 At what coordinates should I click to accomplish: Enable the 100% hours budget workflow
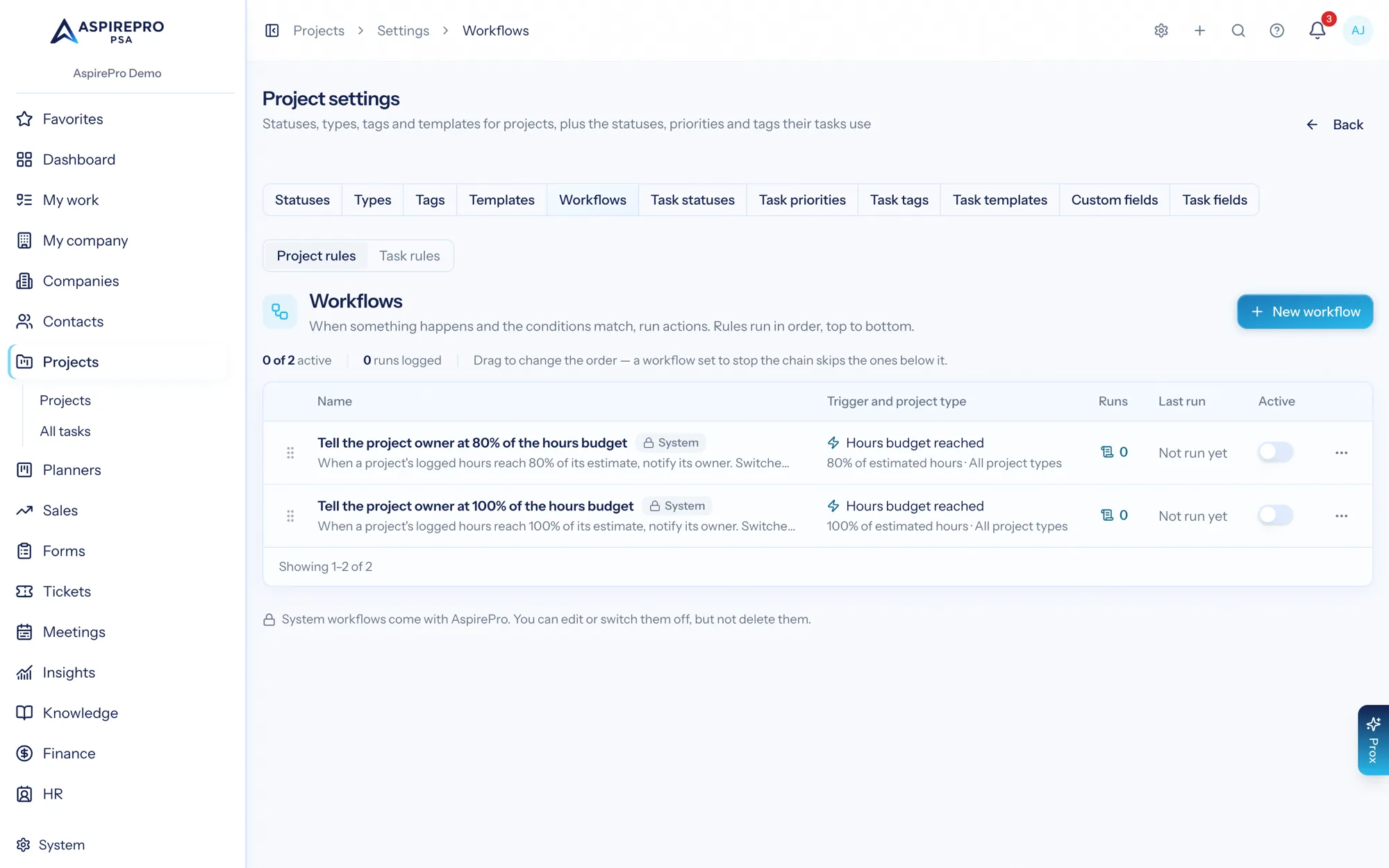click(x=1276, y=515)
